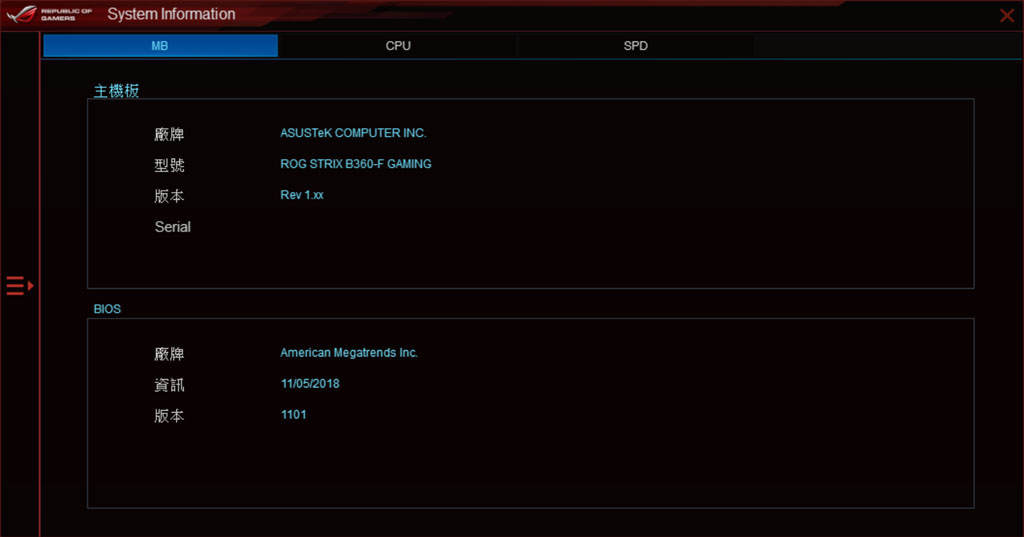
Task: Click the 廠牌 label in BIOS section
Action: point(169,354)
